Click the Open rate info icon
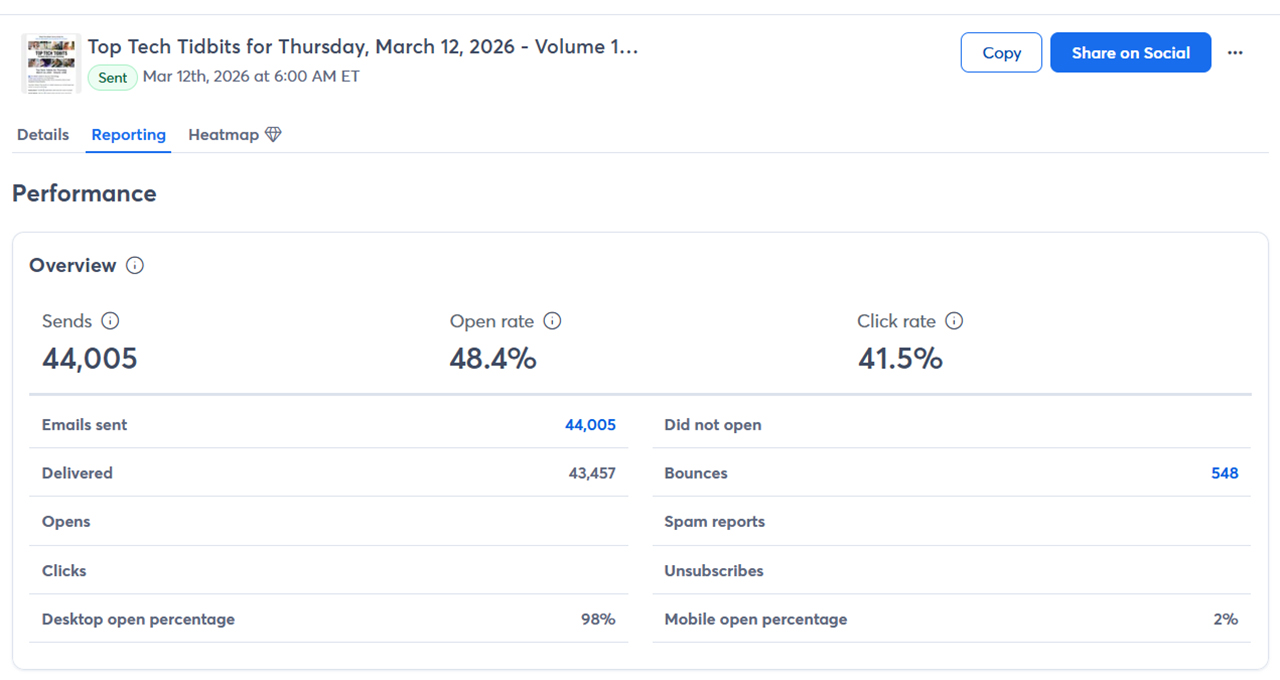Screen dimensions: 1280x680 552,321
